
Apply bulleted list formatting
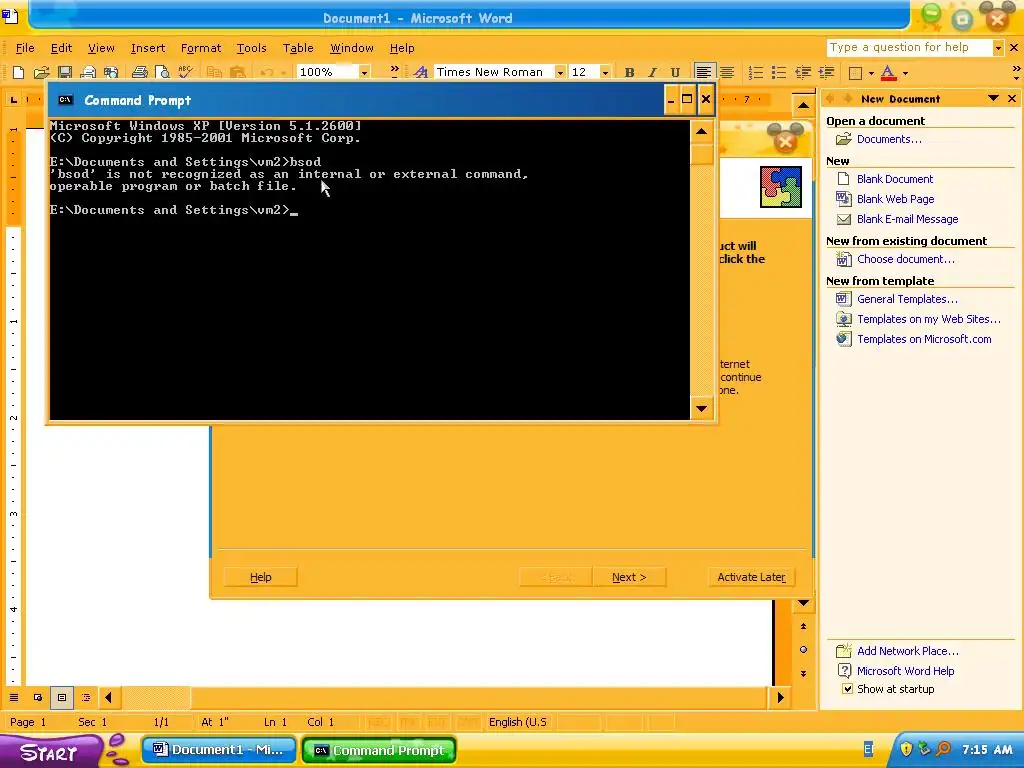coord(778,72)
